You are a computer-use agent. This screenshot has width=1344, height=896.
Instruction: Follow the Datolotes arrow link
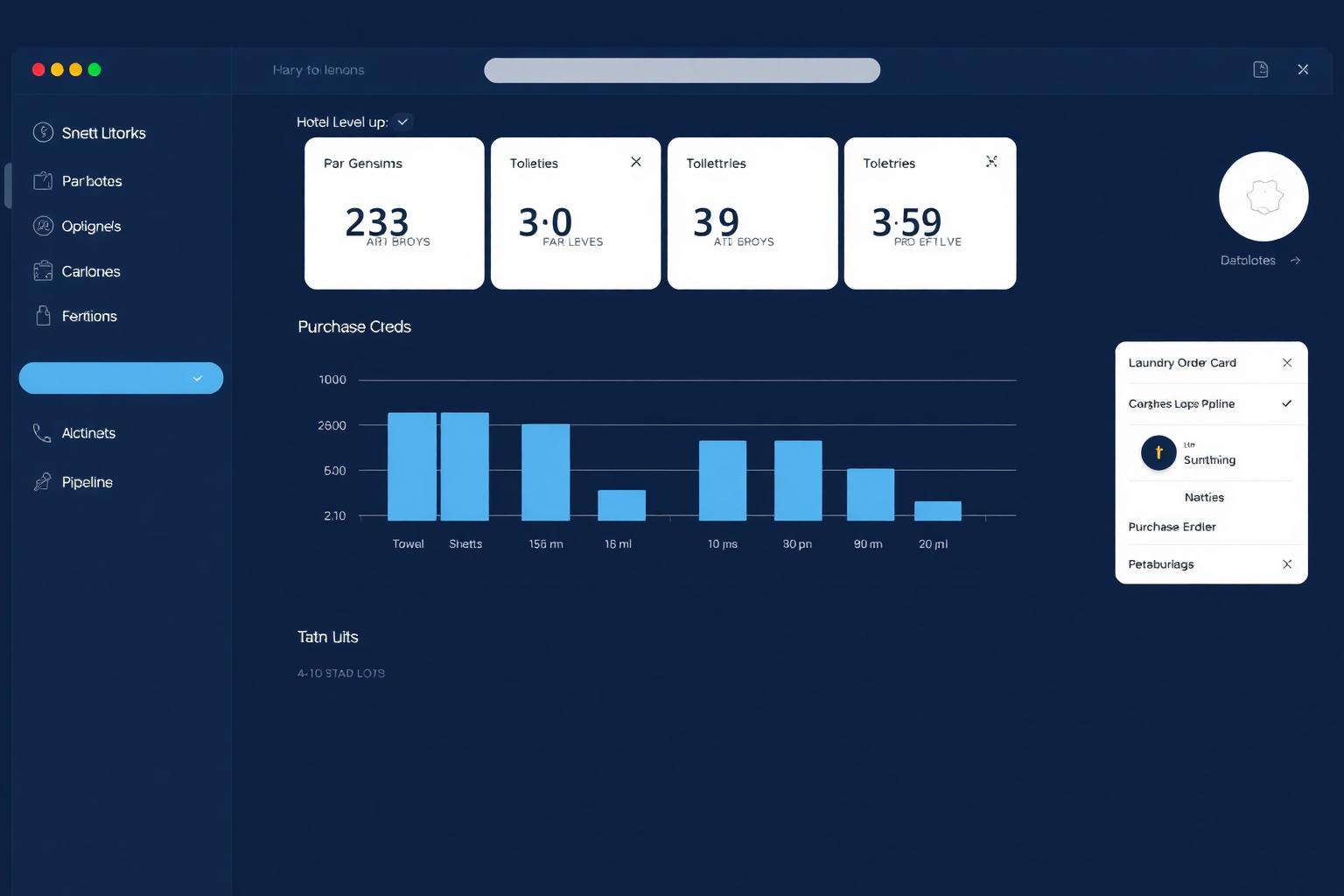[x=1295, y=260]
